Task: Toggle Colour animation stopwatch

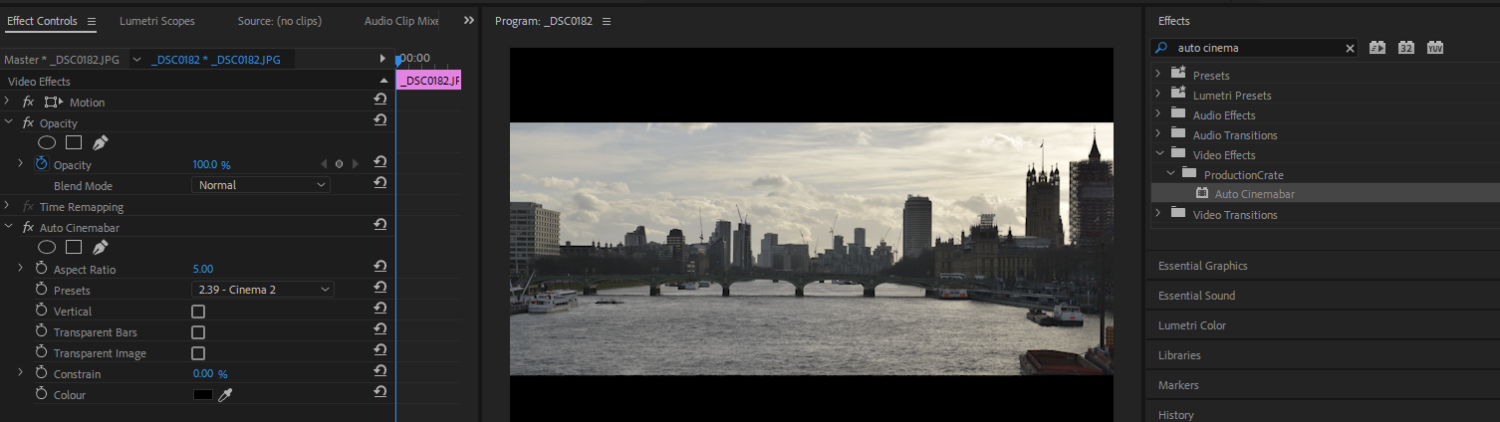Action: 42,394
